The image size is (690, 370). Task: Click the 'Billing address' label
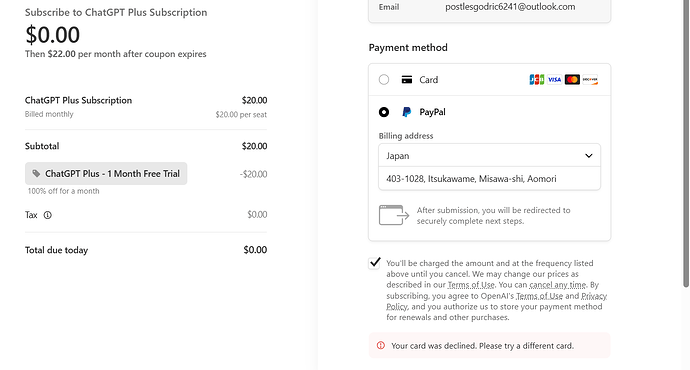[406, 136]
